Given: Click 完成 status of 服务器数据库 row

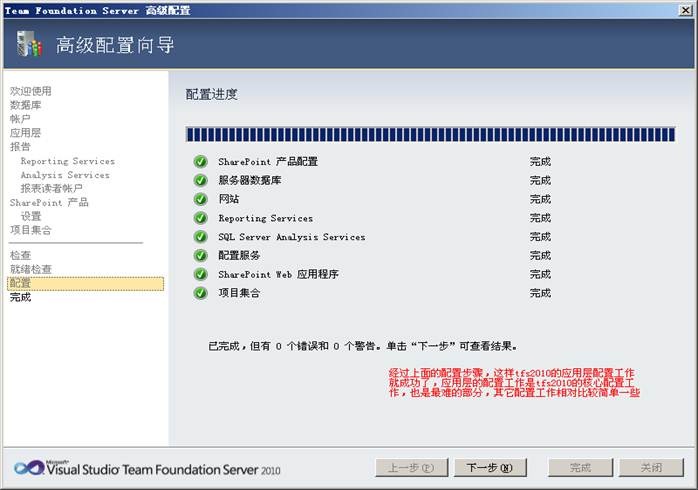Looking at the screenshot, I should click(x=540, y=180).
